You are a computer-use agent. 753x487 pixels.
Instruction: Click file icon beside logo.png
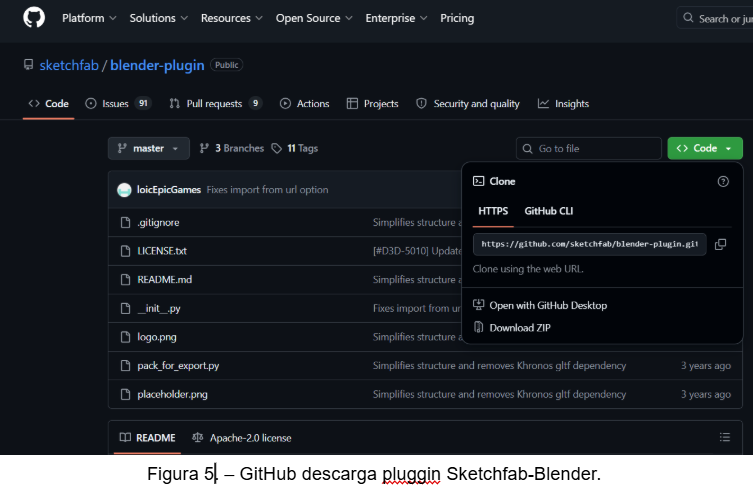click(x=125, y=337)
